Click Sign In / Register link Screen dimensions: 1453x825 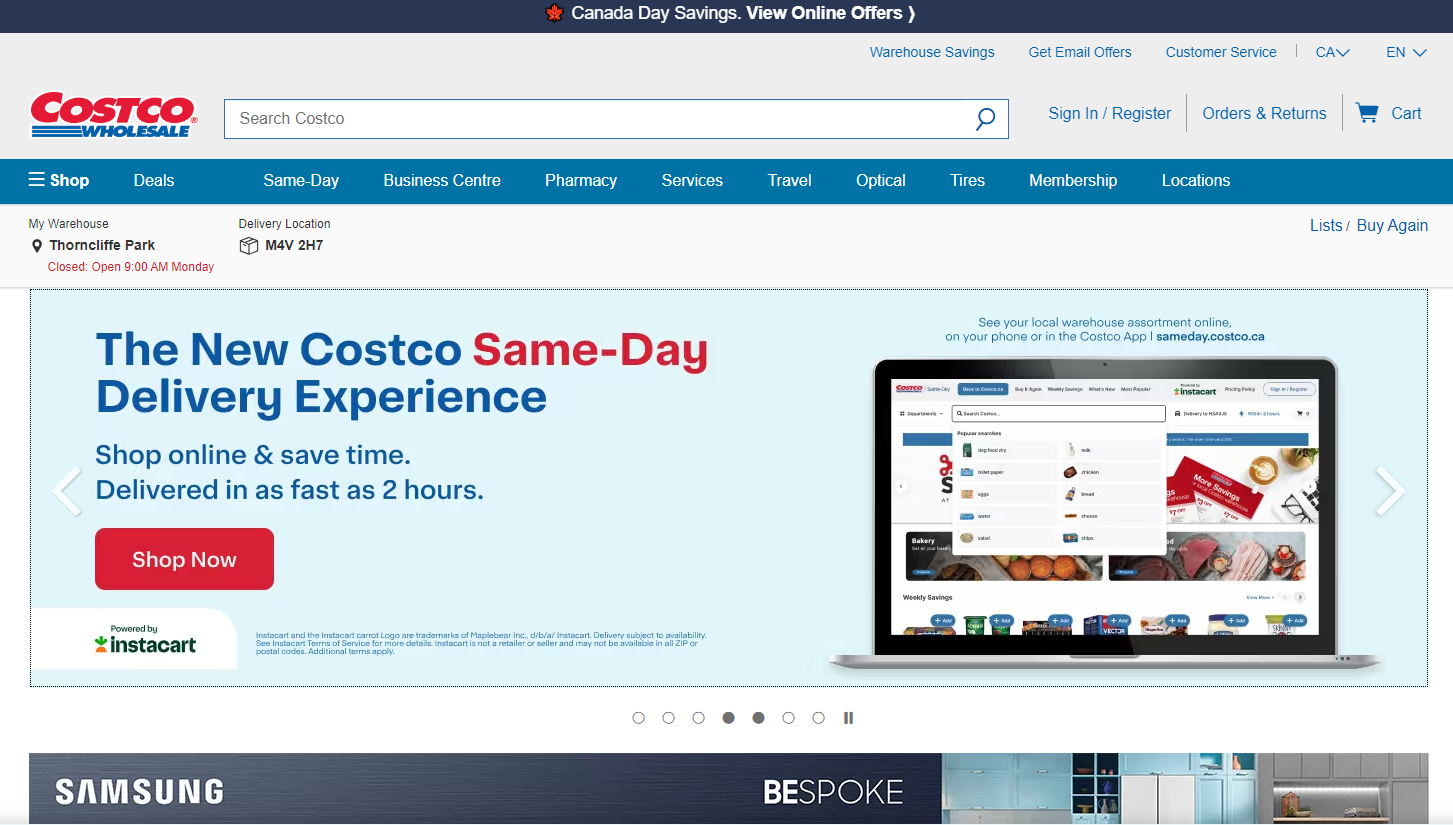pos(1109,113)
